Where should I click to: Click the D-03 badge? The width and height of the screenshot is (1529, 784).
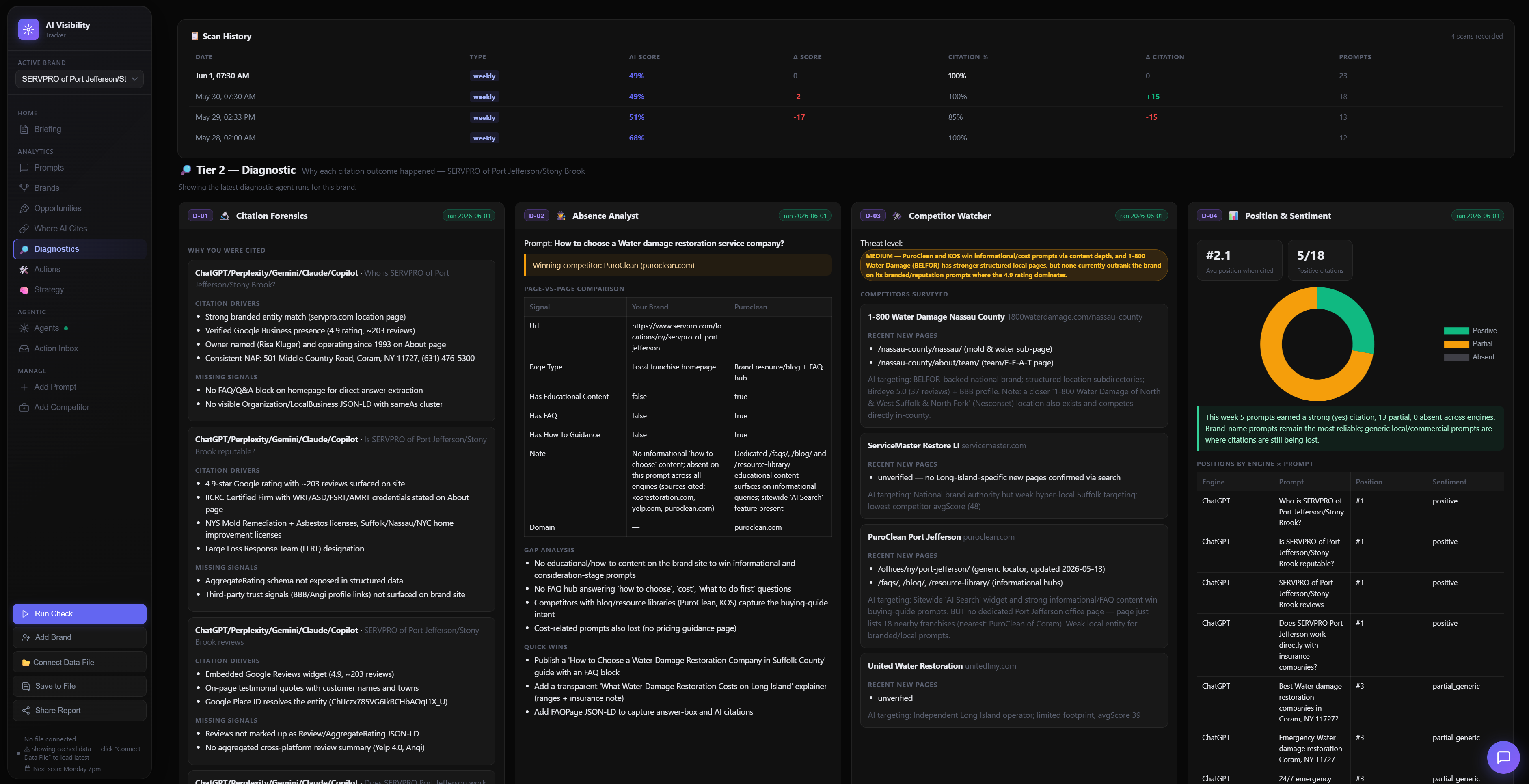pyautogui.click(x=872, y=216)
